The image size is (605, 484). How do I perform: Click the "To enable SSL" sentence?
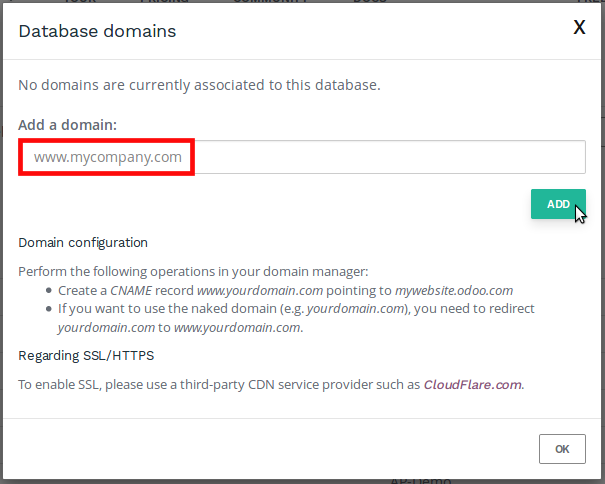point(219,384)
